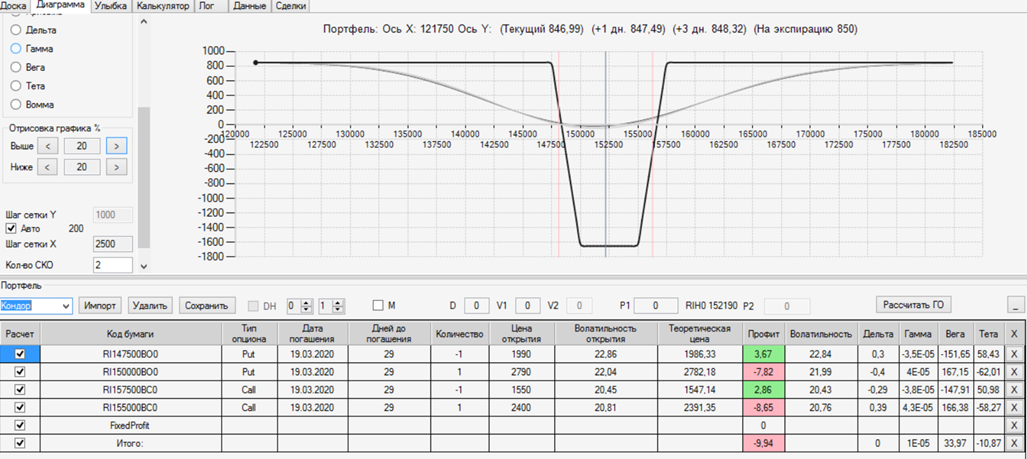Screen dimensions: 1027x459
Task: Click the Выше value field showing 20
Action: [82, 146]
